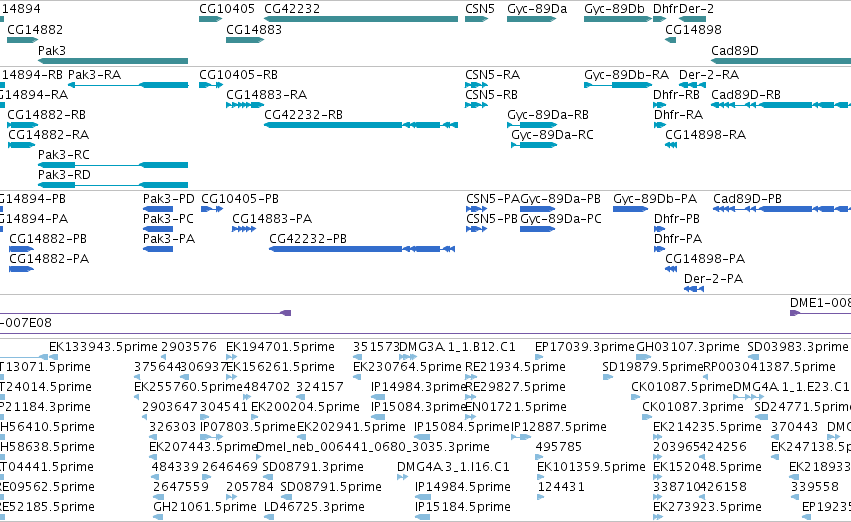Click the DMG4A.3_1.I16.C1 EST label
The image size is (851, 522).
tap(453, 467)
